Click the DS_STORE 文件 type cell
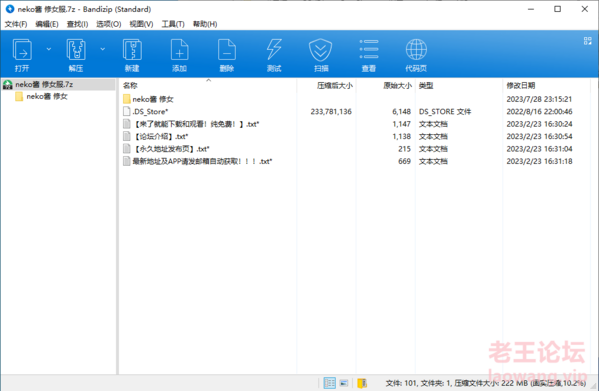Screen dimensions: 599x391 [x=445, y=111]
